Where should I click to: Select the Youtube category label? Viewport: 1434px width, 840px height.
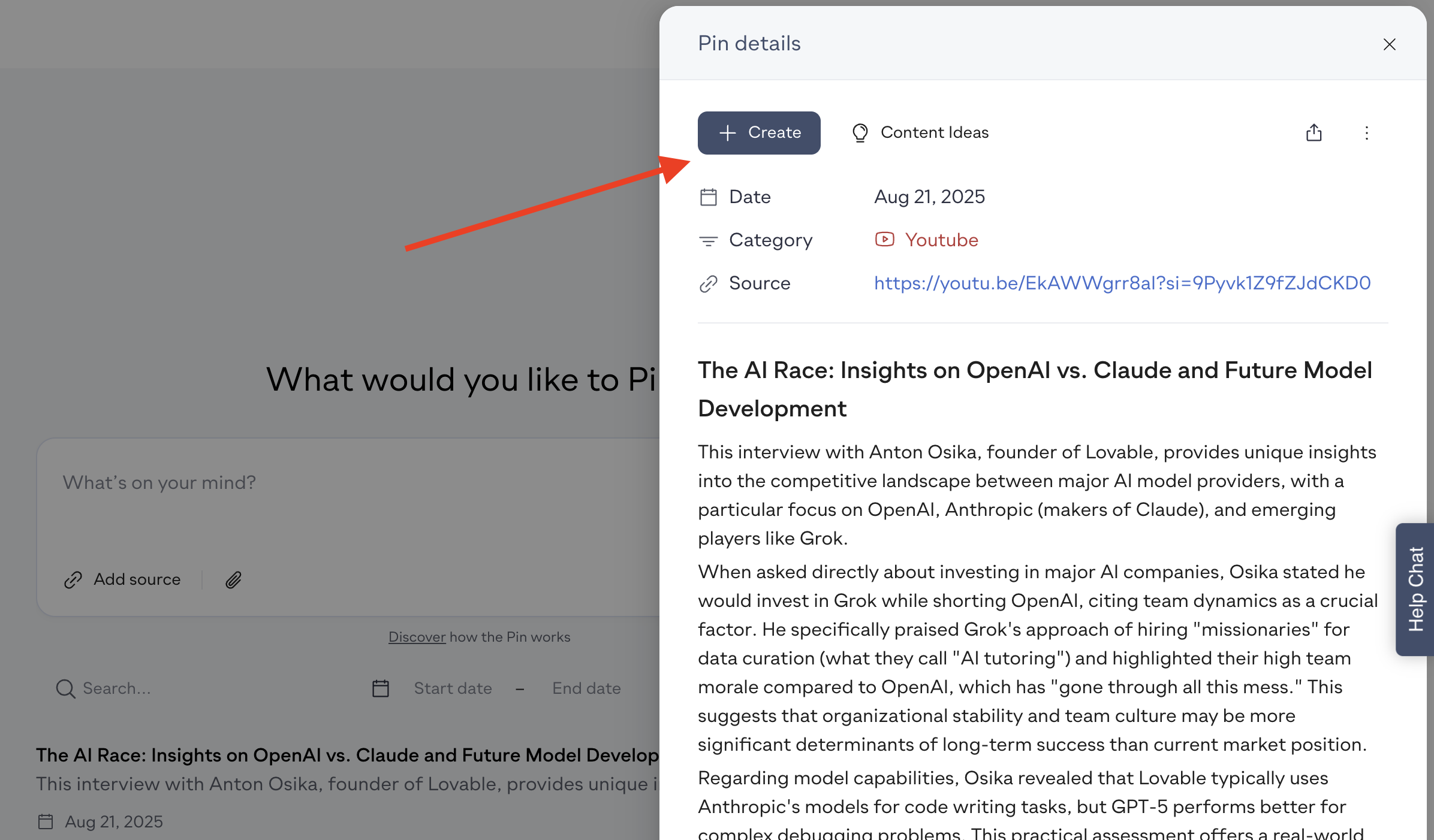tap(941, 240)
